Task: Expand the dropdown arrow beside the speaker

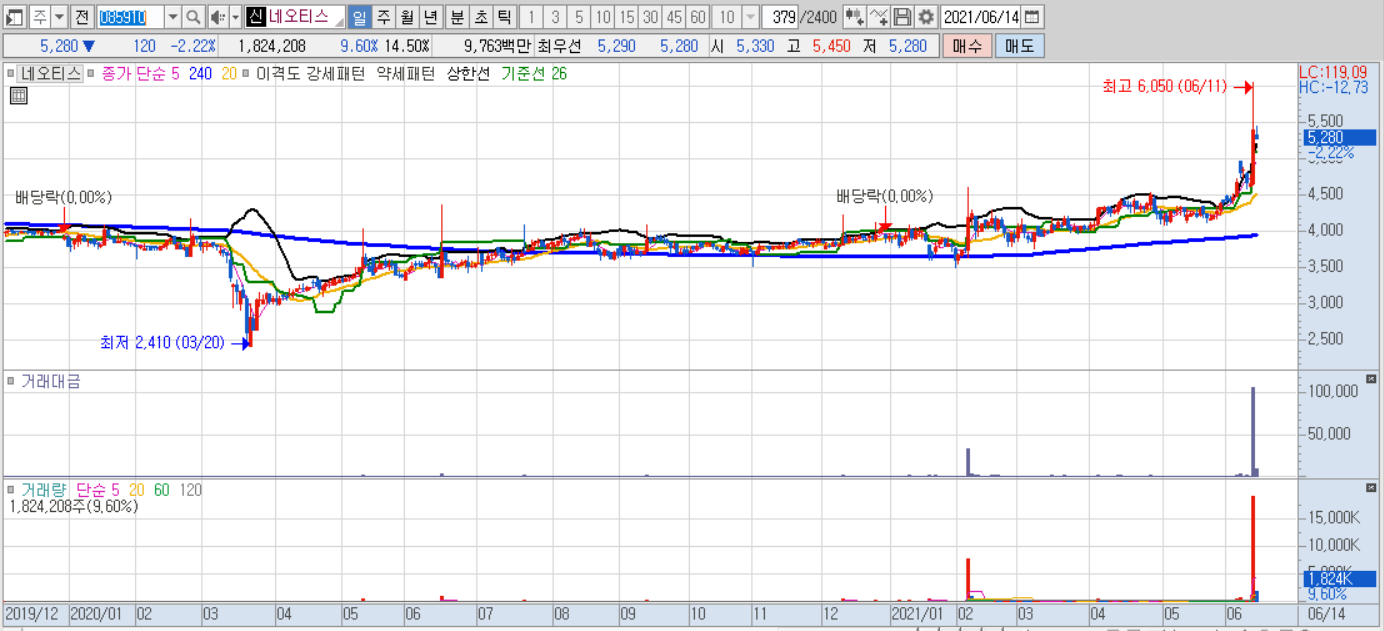Action: point(236,17)
